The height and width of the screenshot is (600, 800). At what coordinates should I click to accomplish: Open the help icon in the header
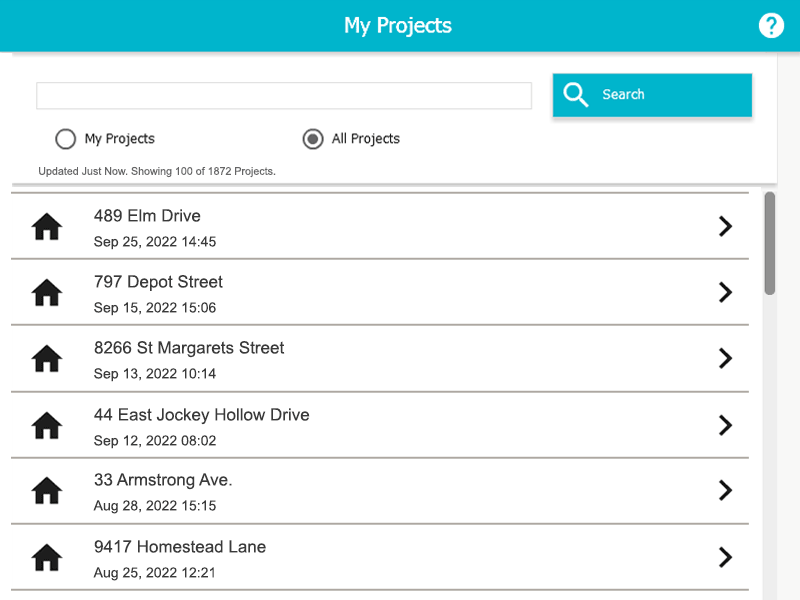pyautogui.click(x=771, y=25)
